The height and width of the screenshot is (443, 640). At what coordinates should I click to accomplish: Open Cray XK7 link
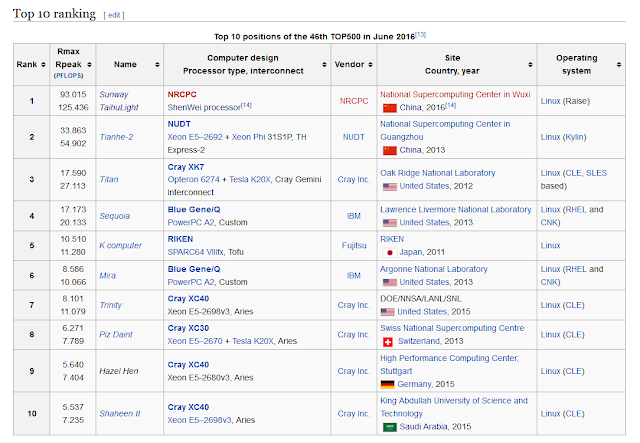point(186,167)
